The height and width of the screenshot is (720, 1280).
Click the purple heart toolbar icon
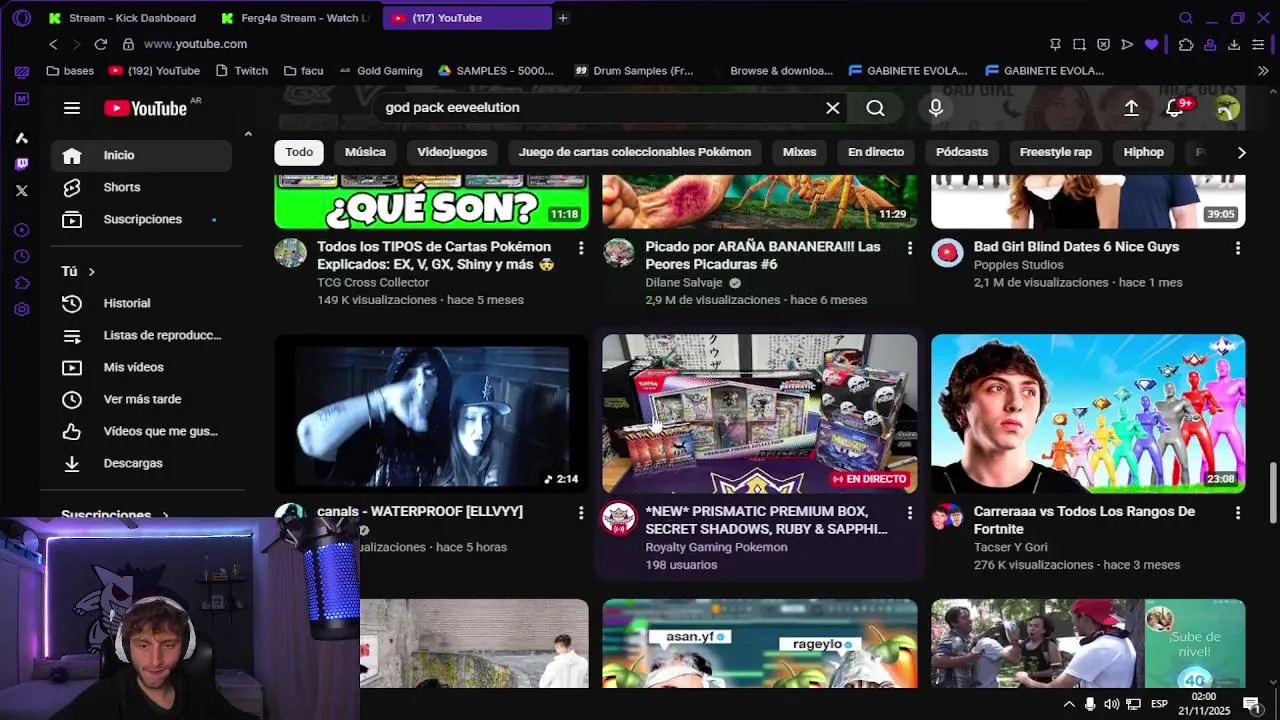pos(1152,44)
